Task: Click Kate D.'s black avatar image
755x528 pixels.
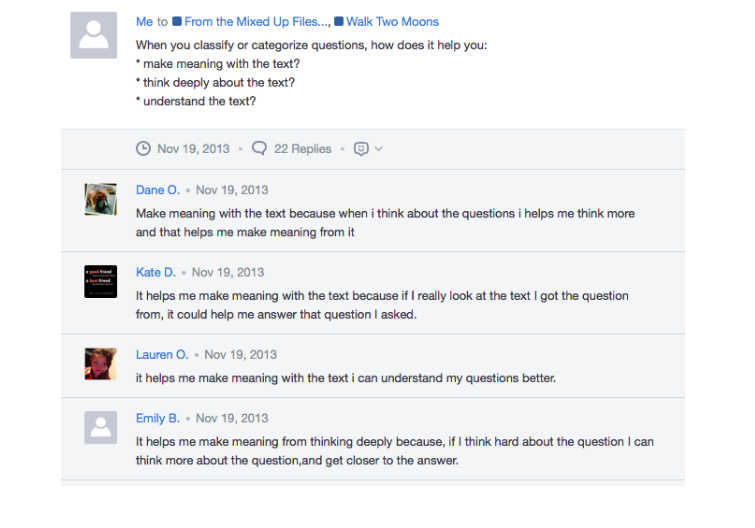Action: pyautogui.click(x=101, y=282)
